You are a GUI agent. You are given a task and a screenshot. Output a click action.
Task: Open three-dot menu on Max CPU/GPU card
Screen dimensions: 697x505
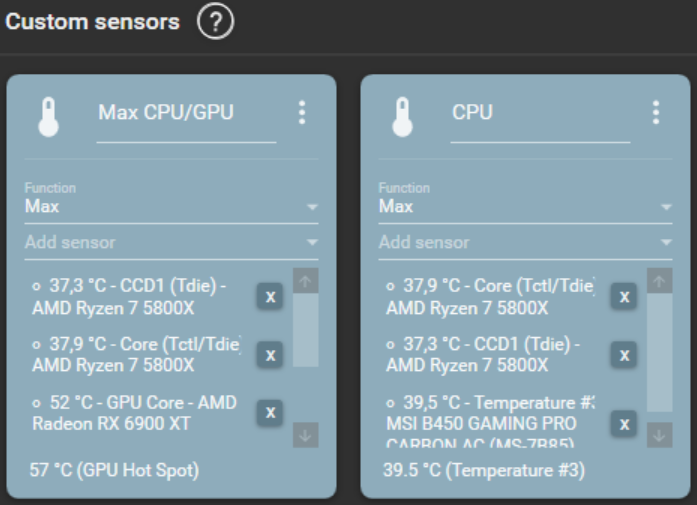[x=302, y=112]
